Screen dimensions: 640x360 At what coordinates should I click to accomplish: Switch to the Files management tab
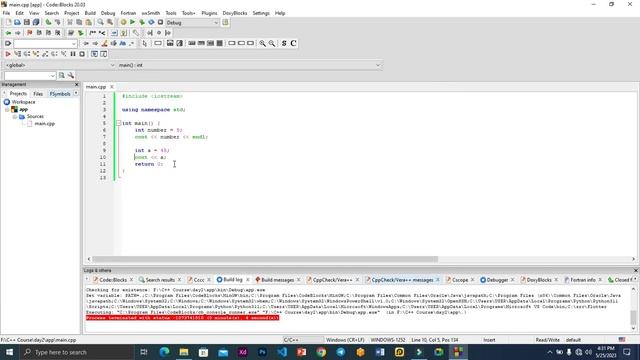tap(38, 93)
